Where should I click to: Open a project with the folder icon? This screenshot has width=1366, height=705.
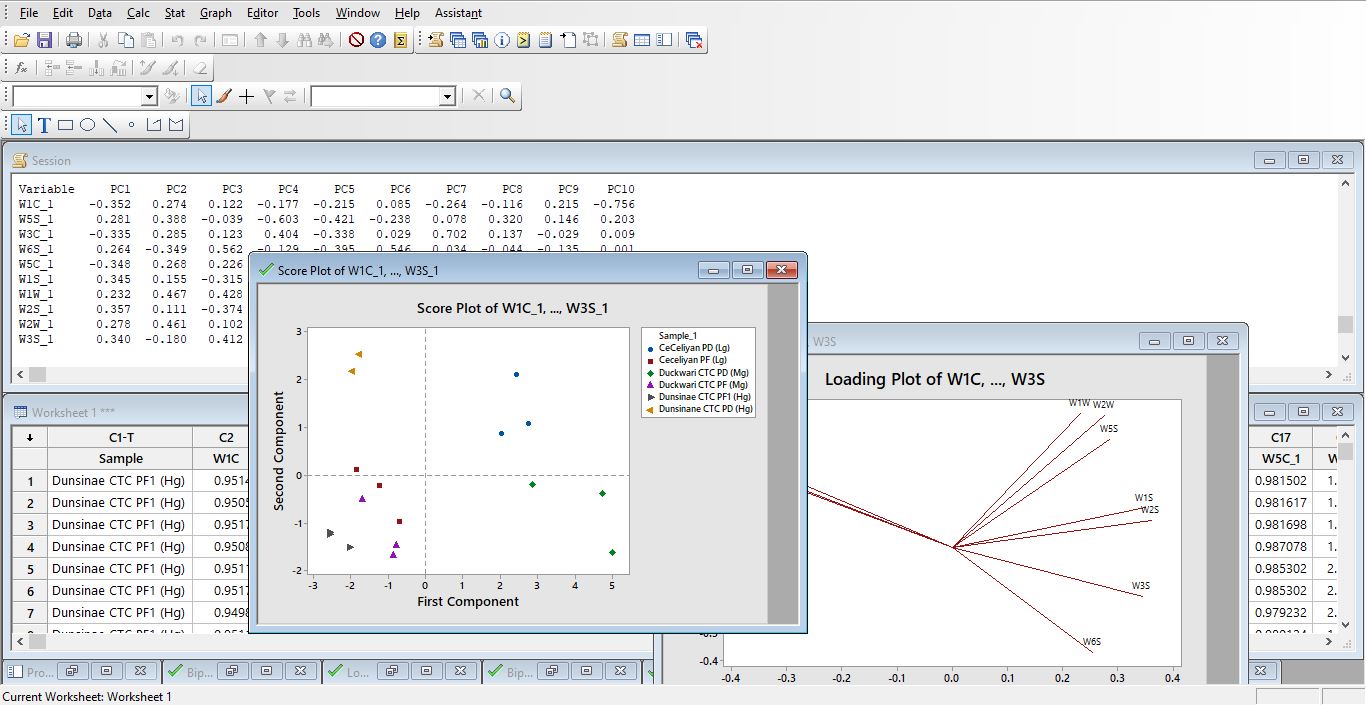point(21,40)
